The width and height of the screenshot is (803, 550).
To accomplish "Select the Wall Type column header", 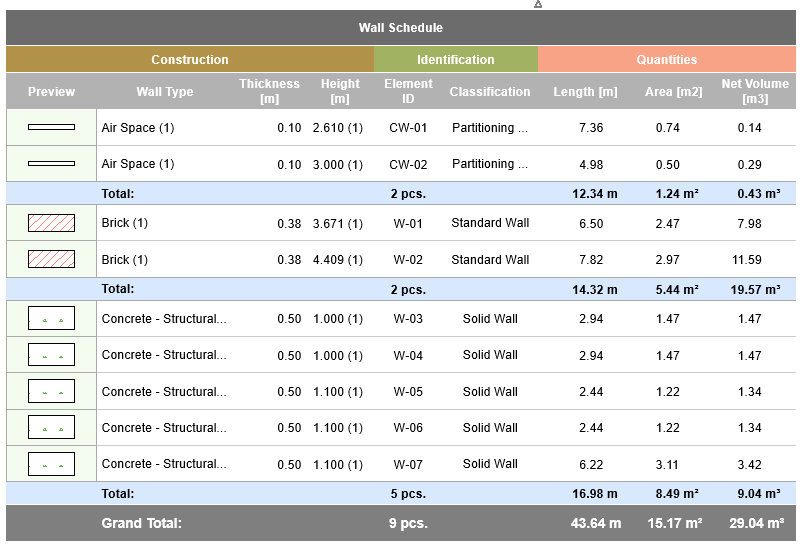I will 165,92.
